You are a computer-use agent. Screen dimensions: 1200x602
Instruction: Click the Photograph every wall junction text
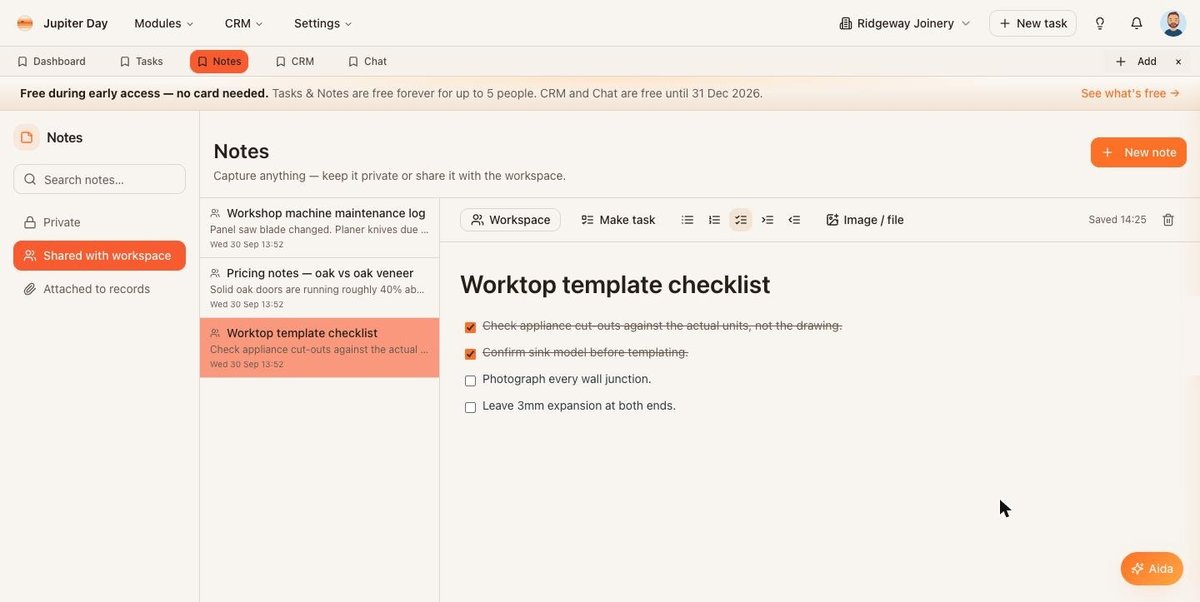[x=567, y=379]
